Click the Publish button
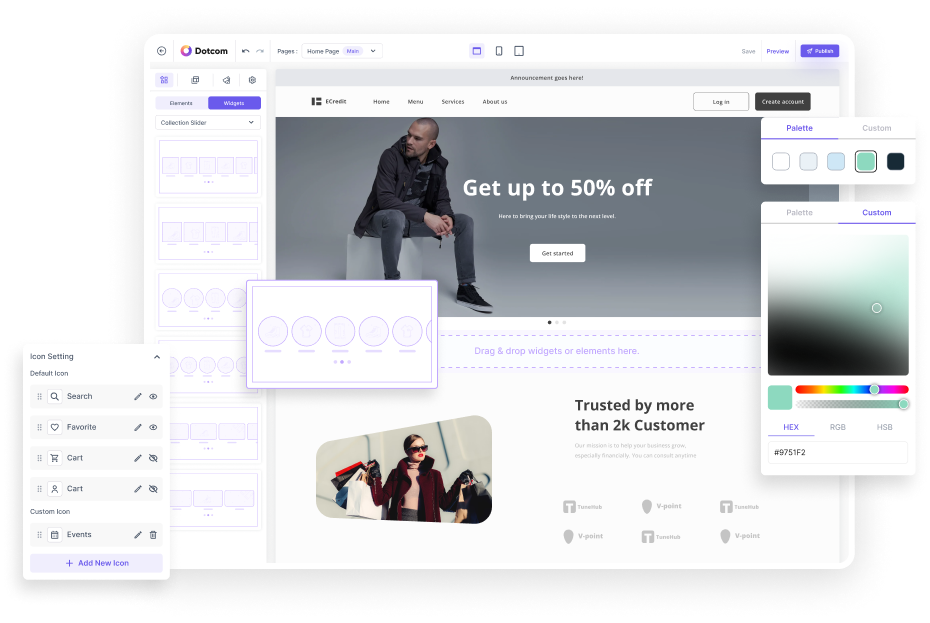 coord(819,51)
